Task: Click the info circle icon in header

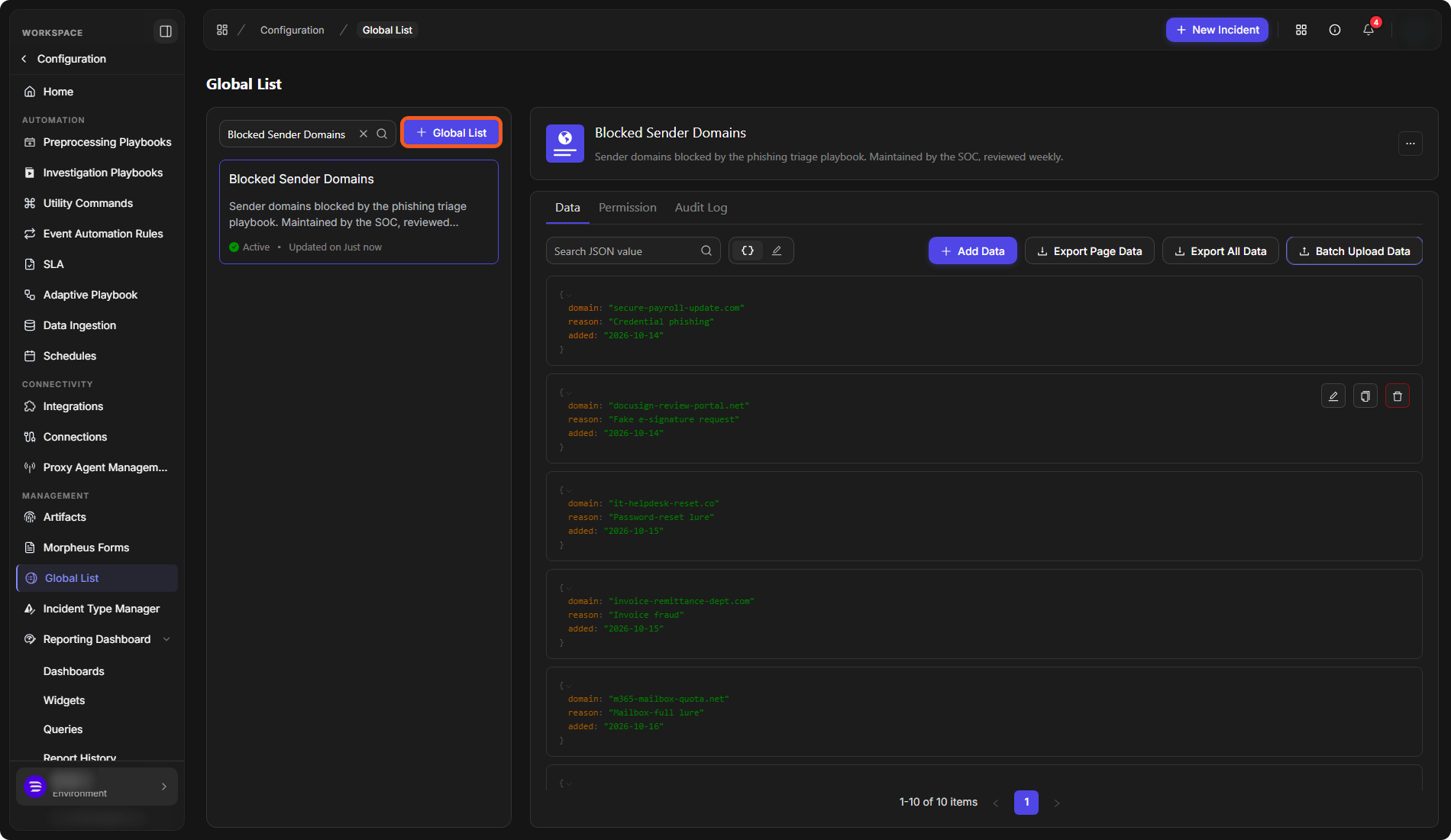Action: [x=1335, y=30]
